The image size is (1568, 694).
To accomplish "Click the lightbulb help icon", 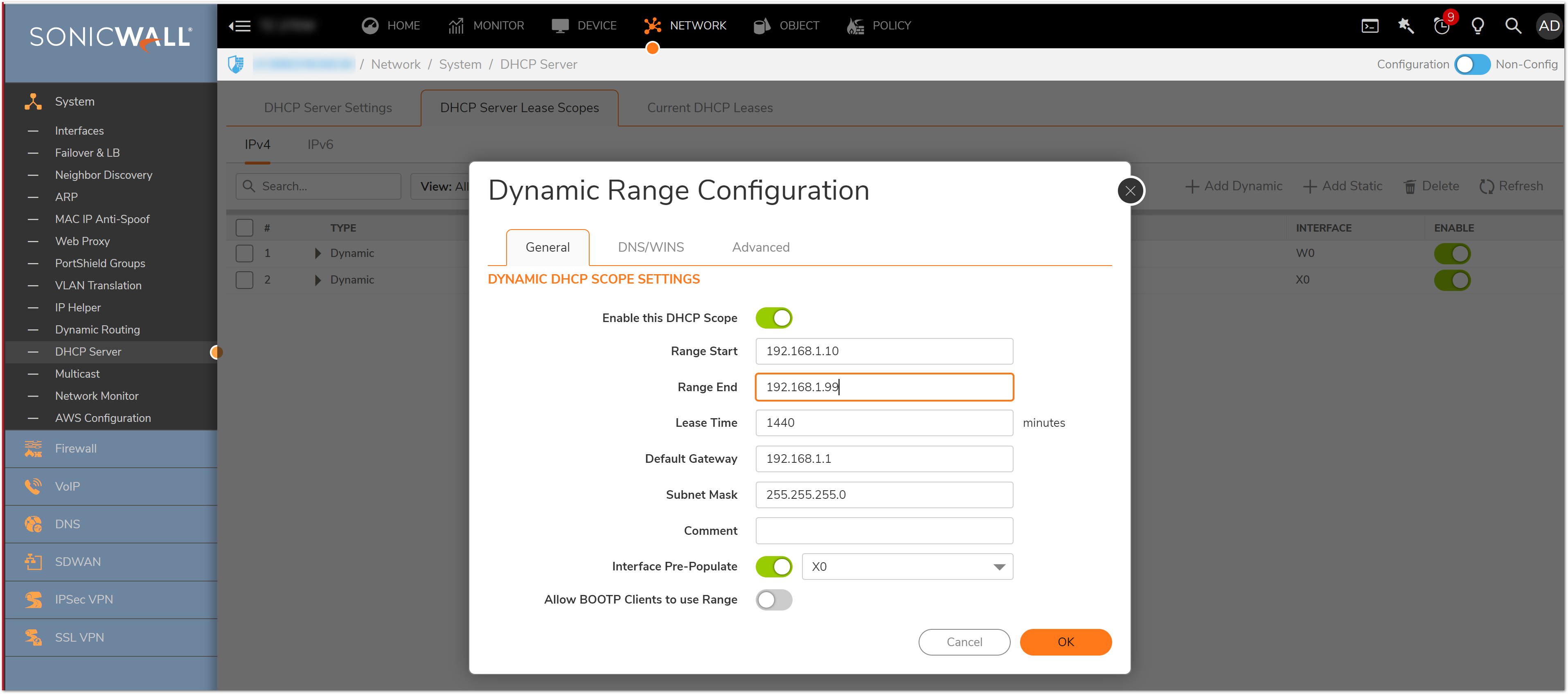I will tap(1477, 25).
